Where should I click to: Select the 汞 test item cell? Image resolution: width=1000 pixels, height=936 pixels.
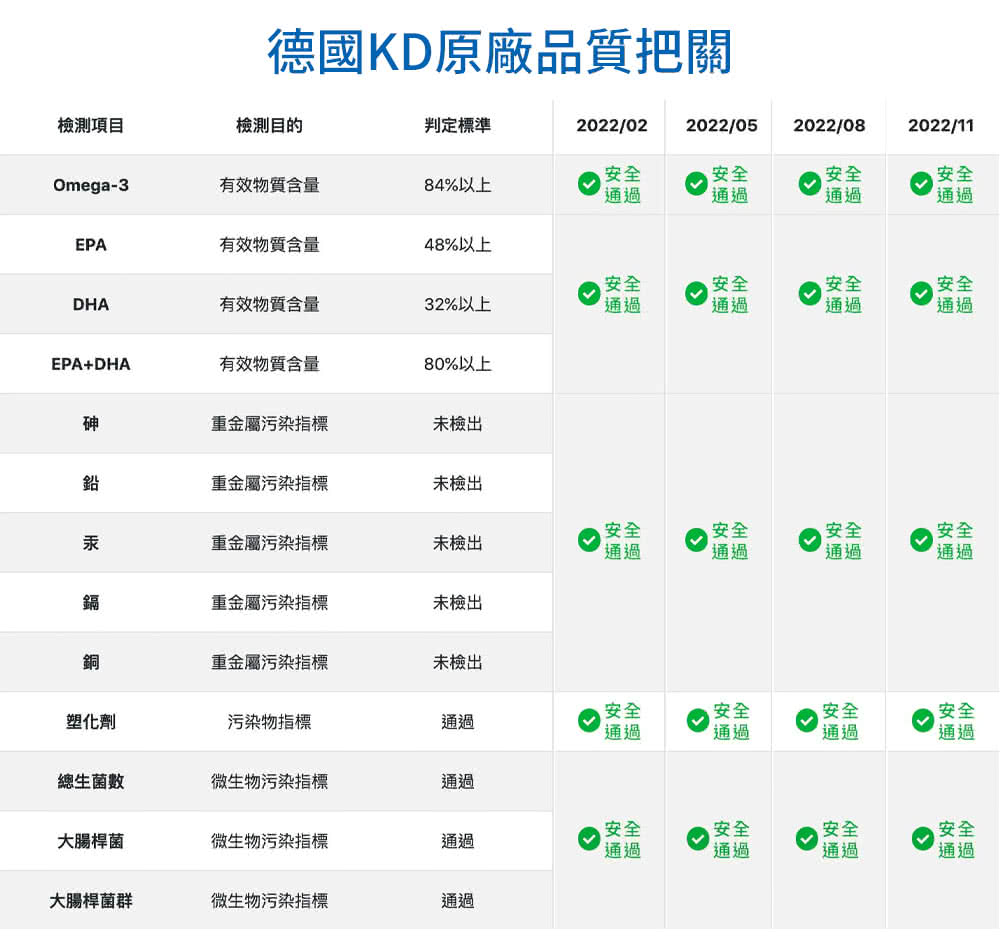click(x=91, y=543)
